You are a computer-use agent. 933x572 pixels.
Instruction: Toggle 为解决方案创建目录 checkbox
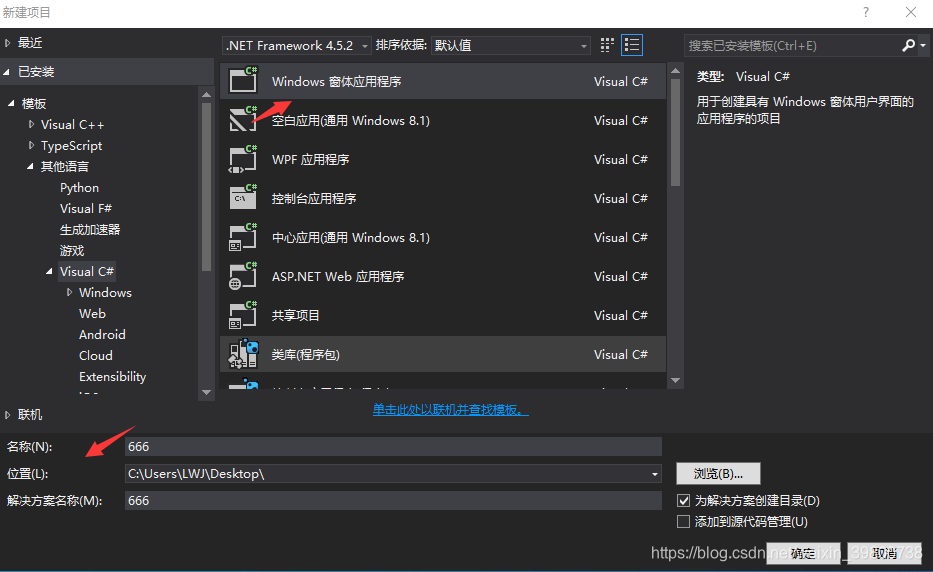pyautogui.click(x=684, y=501)
